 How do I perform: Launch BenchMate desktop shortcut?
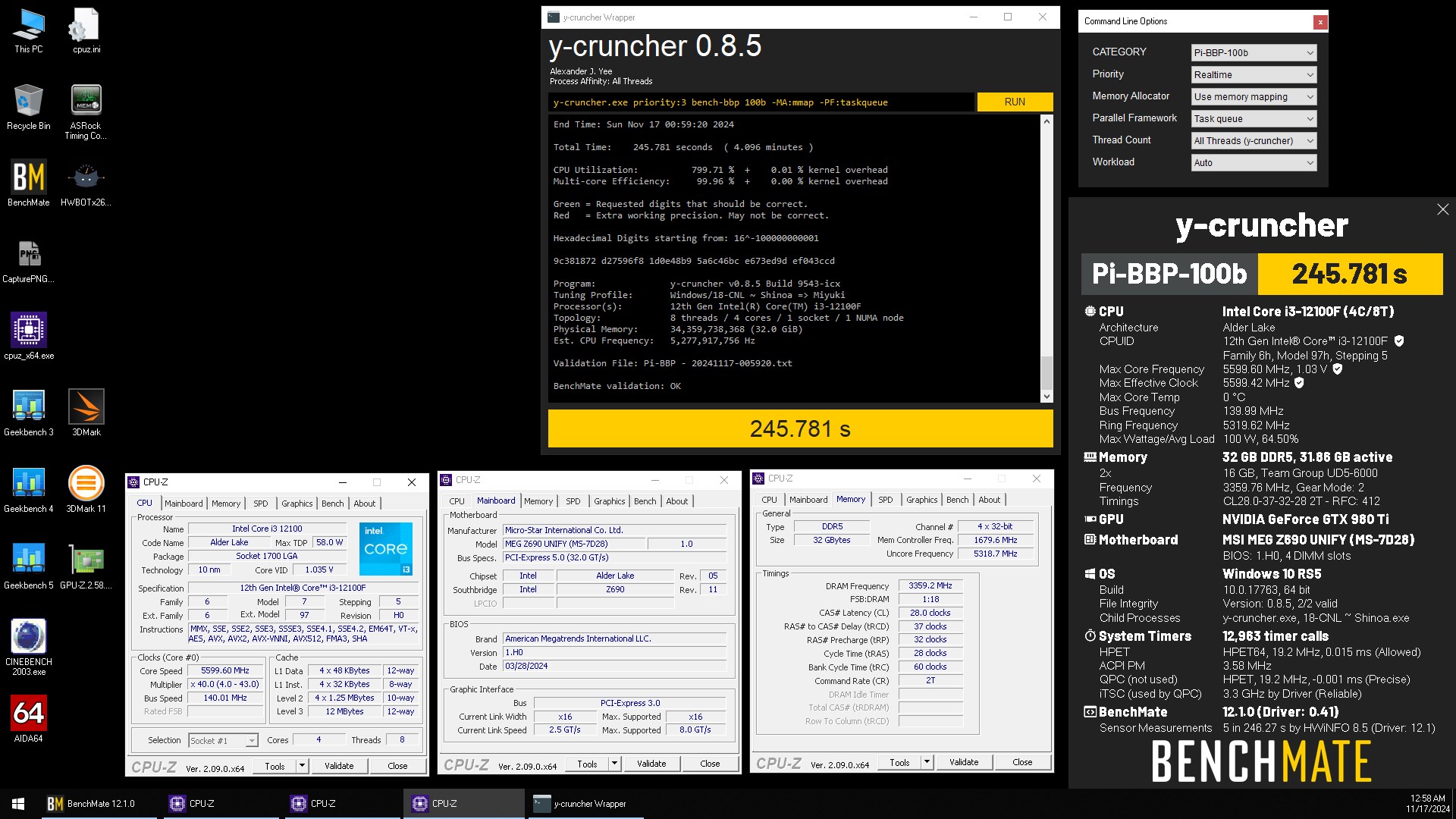click(x=29, y=184)
